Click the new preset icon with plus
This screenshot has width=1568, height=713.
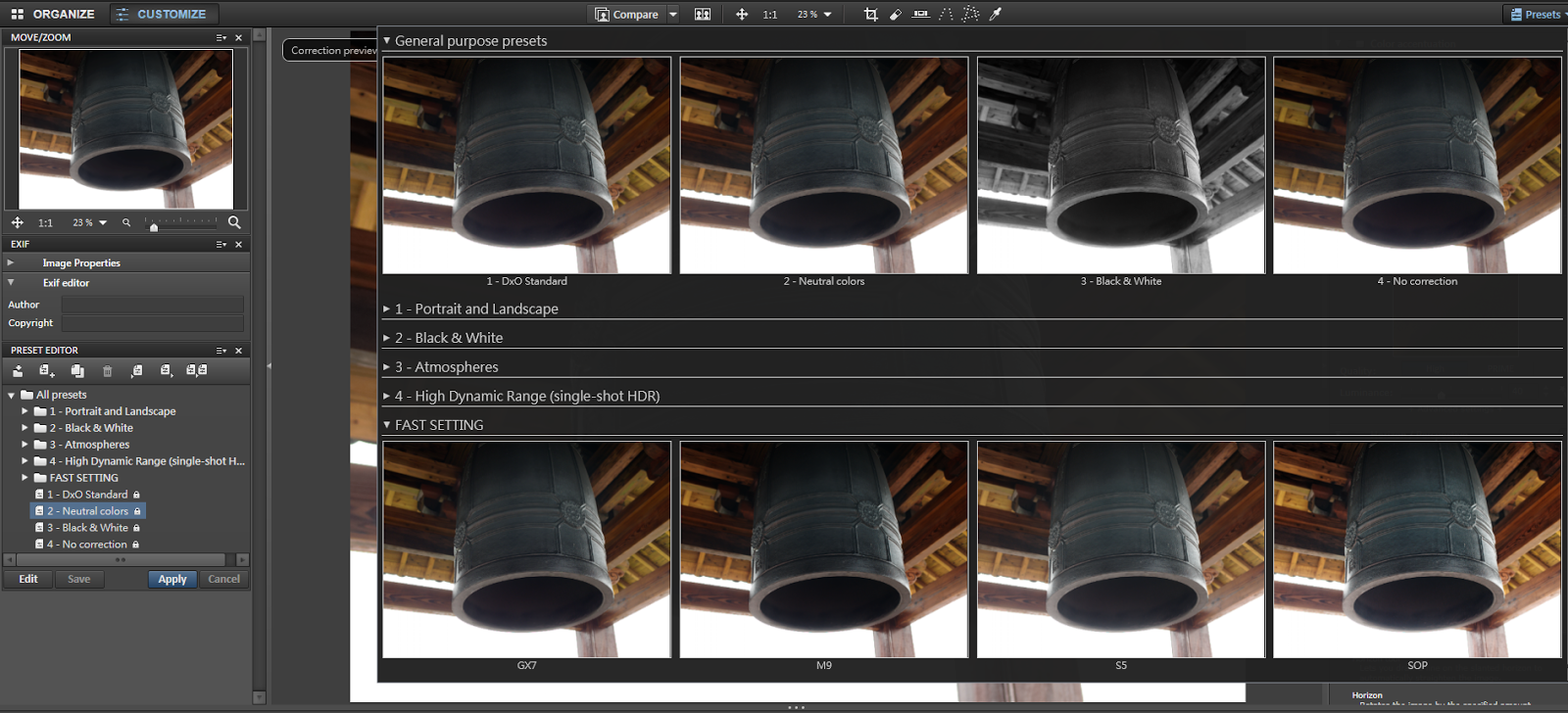pos(47,370)
